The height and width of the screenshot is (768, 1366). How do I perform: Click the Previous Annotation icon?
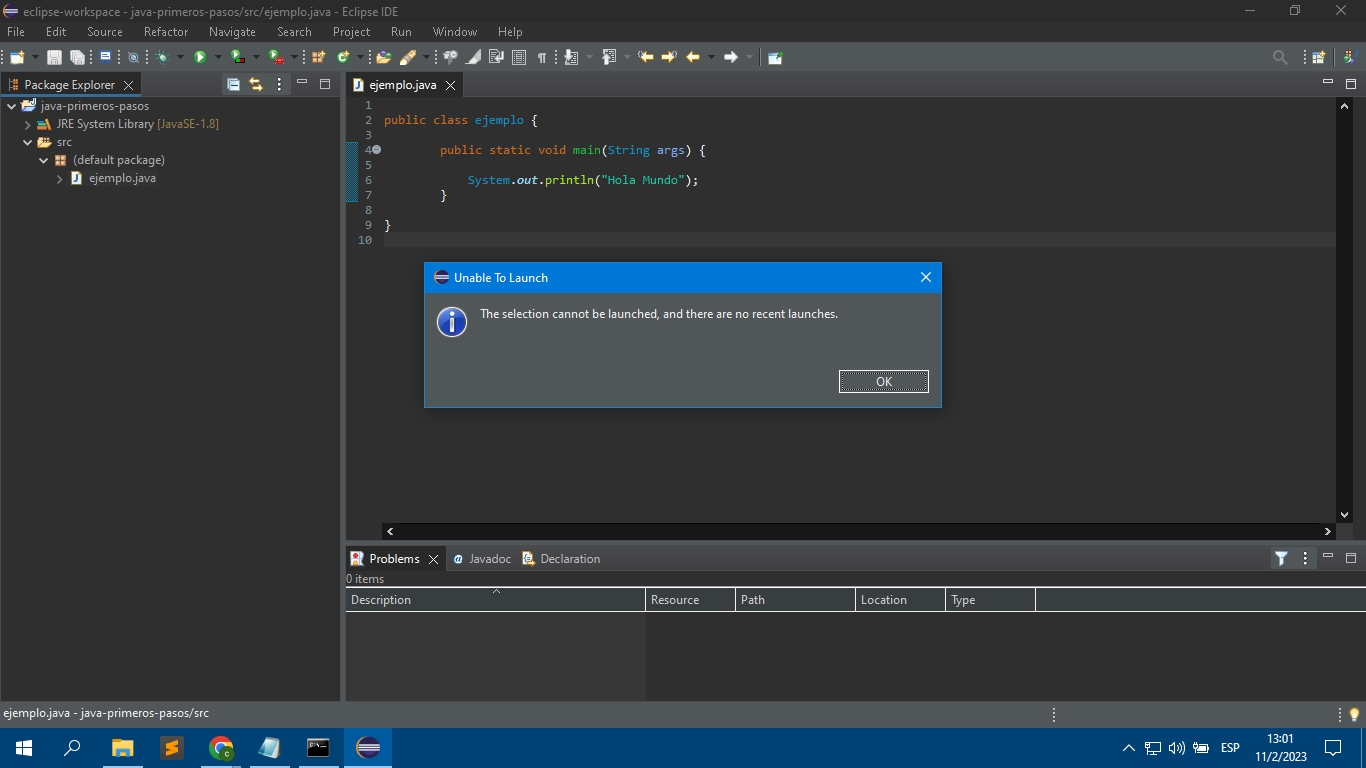point(608,57)
